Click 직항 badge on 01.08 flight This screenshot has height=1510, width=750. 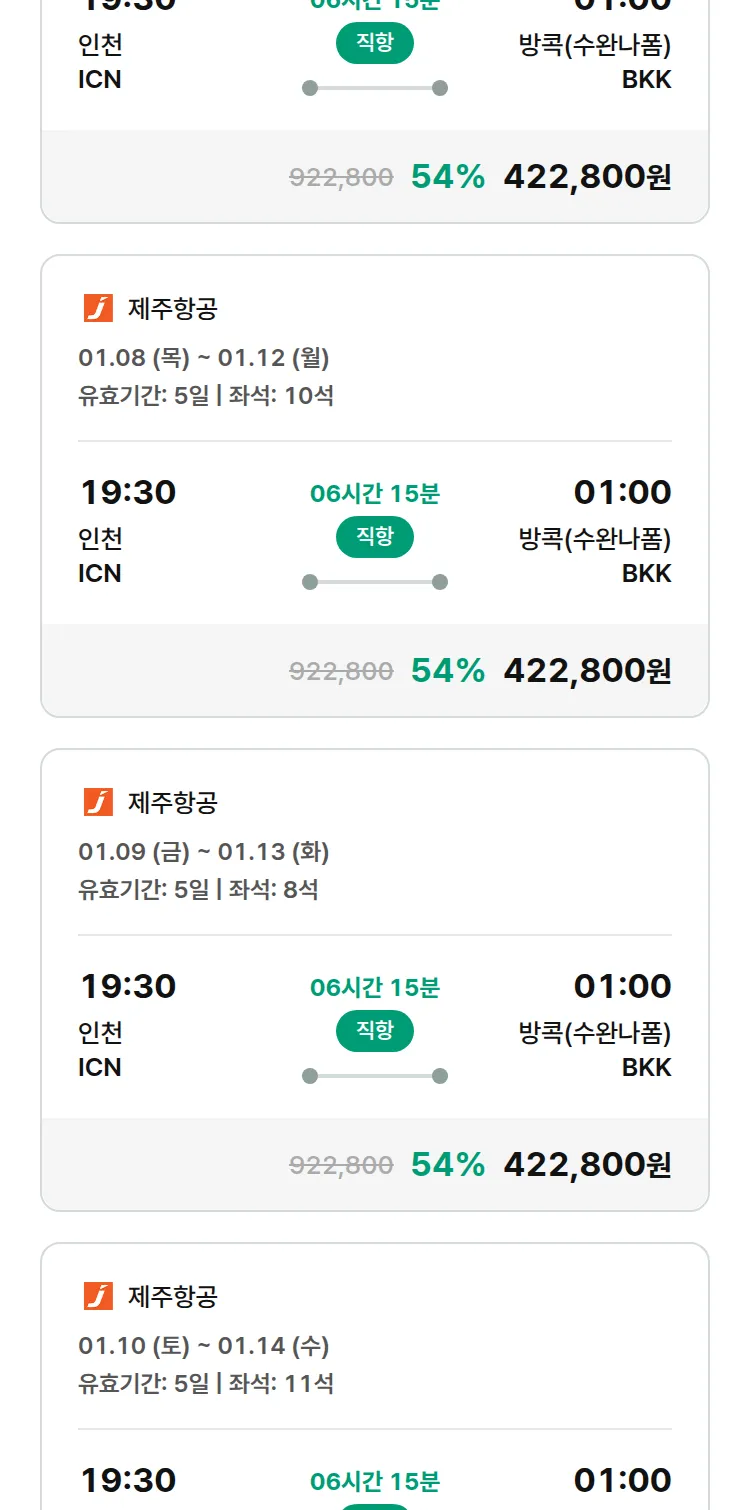375,537
